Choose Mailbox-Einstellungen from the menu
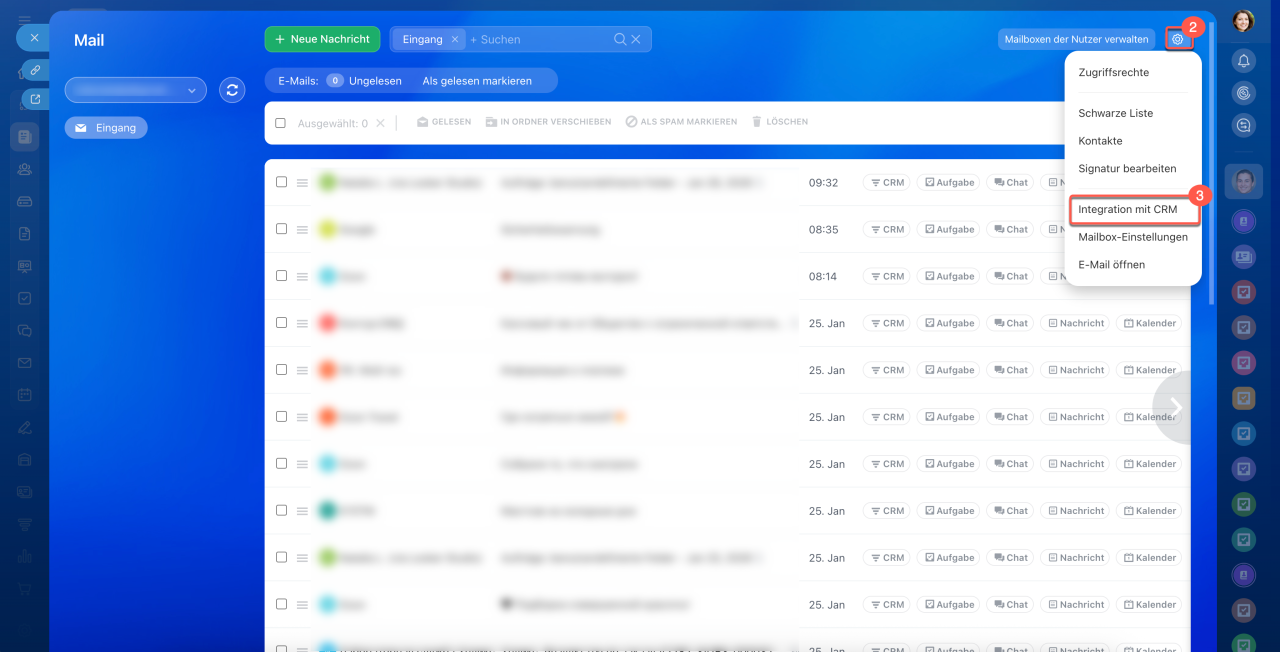Screen dimensions: 1280x652 (x=1133, y=237)
